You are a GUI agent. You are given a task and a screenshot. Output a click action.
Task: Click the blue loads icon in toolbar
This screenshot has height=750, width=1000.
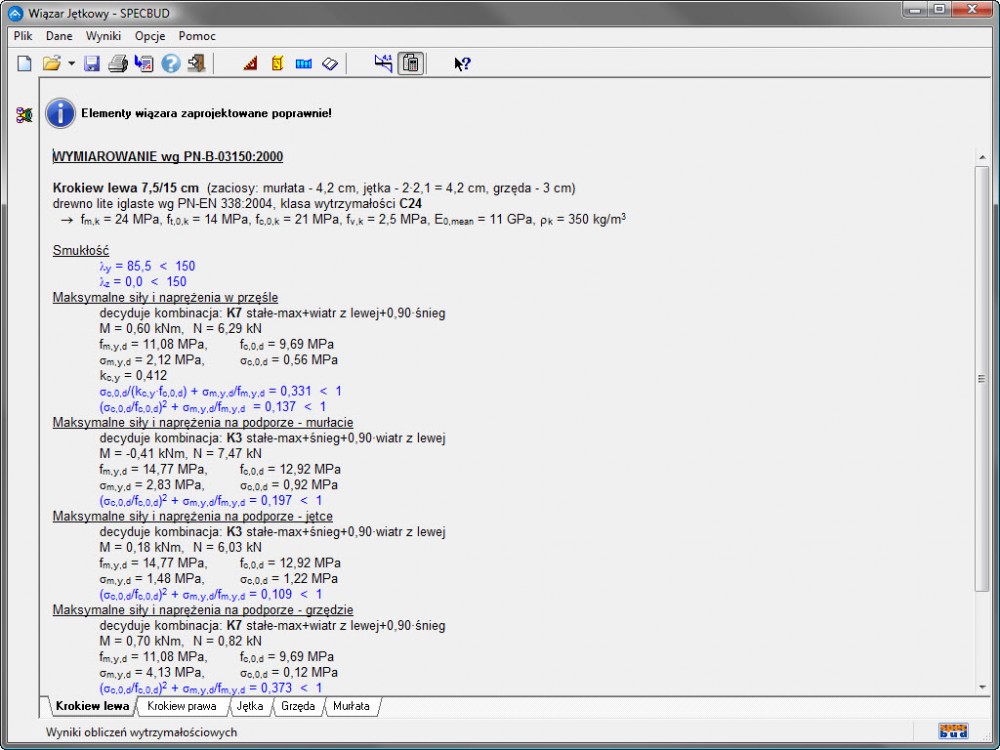pos(304,64)
